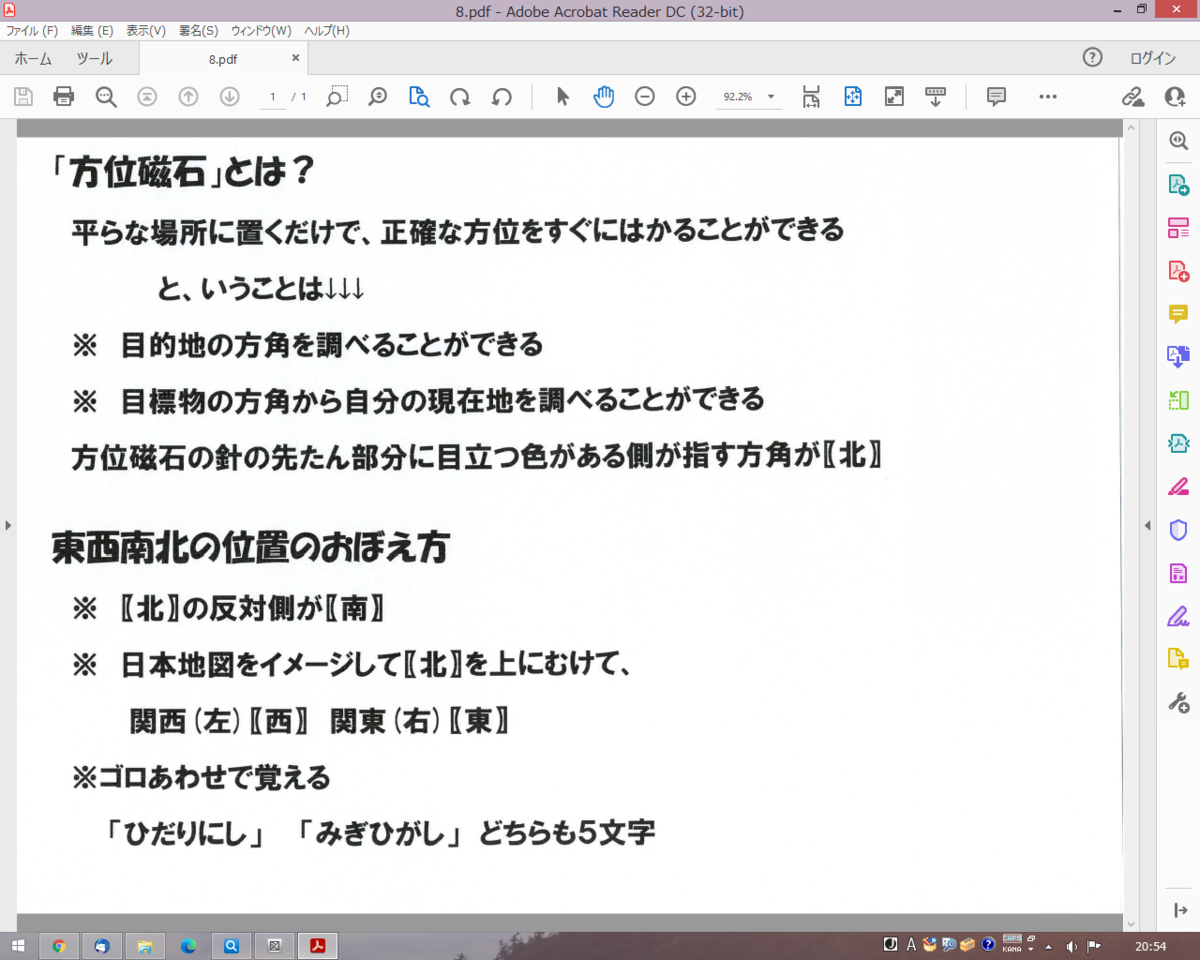Open the Protect shield tool in sidebar
Screen dimensions: 1200x960
point(1178,530)
